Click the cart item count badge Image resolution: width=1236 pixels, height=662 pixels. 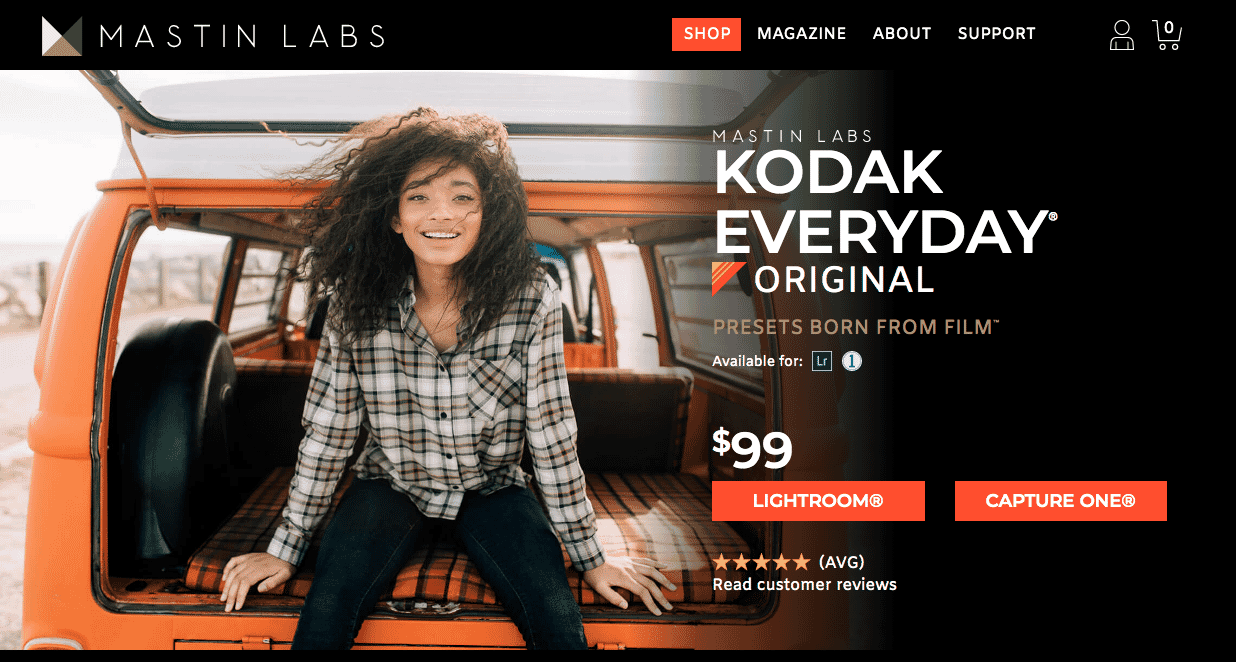[x=1169, y=27]
